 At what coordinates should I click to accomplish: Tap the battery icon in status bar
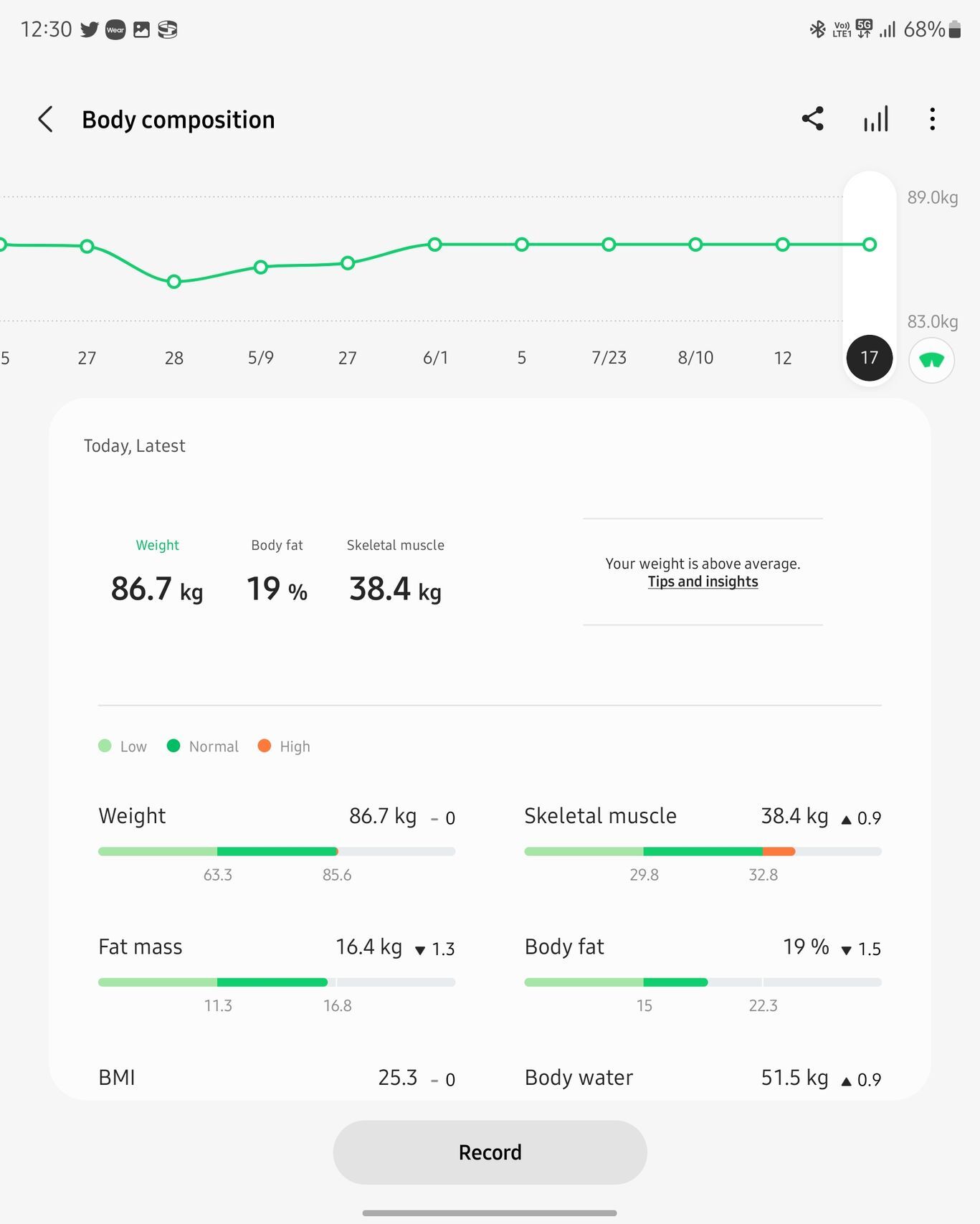[x=954, y=29]
